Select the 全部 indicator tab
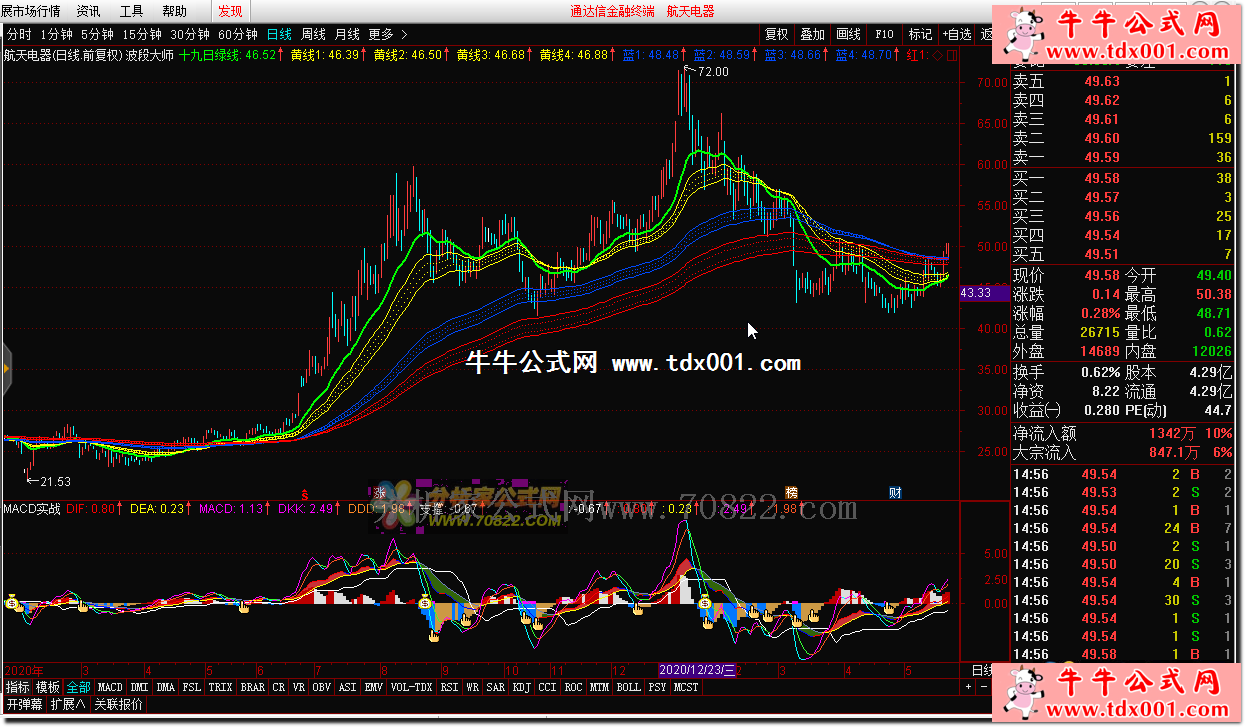The image size is (1246, 727). 79,688
